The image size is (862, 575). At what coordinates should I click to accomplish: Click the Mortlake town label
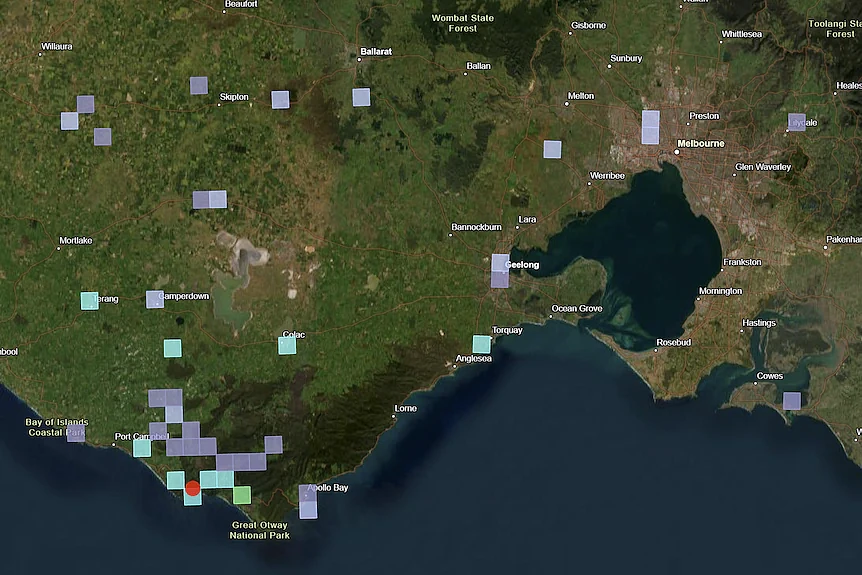point(76,240)
